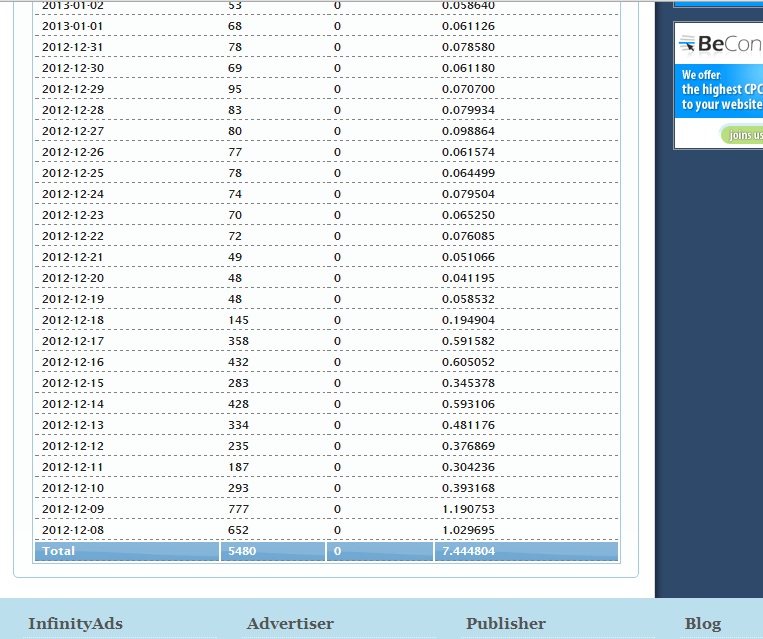The height and width of the screenshot is (639, 763).
Task: Select the date cell 2012-12-31
Action: click(x=73, y=47)
